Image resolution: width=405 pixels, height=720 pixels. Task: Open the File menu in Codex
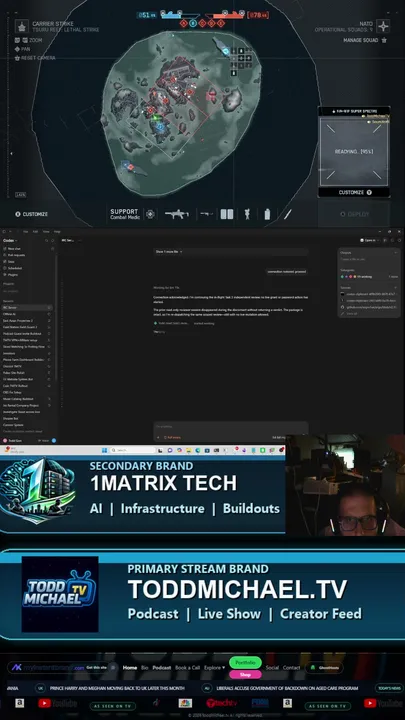click(x=26, y=231)
